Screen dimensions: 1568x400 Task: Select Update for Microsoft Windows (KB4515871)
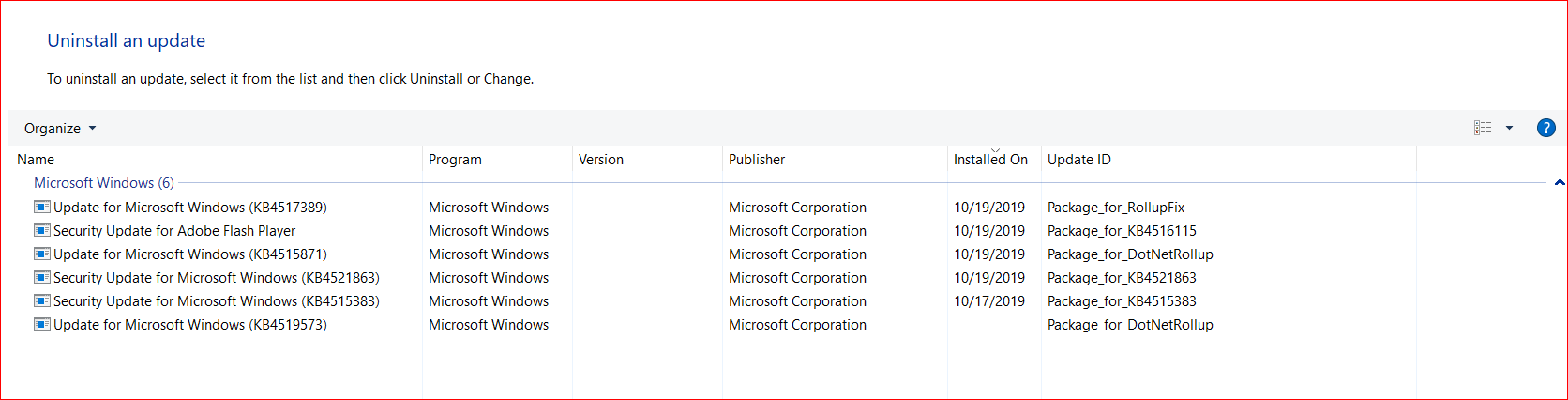pyautogui.click(x=190, y=254)
